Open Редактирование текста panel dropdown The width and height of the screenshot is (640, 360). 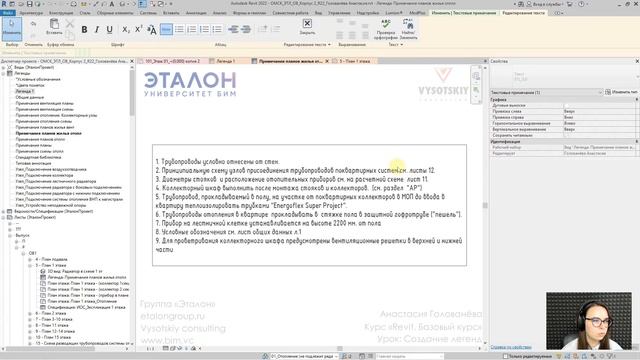click(x=329, y=44)
